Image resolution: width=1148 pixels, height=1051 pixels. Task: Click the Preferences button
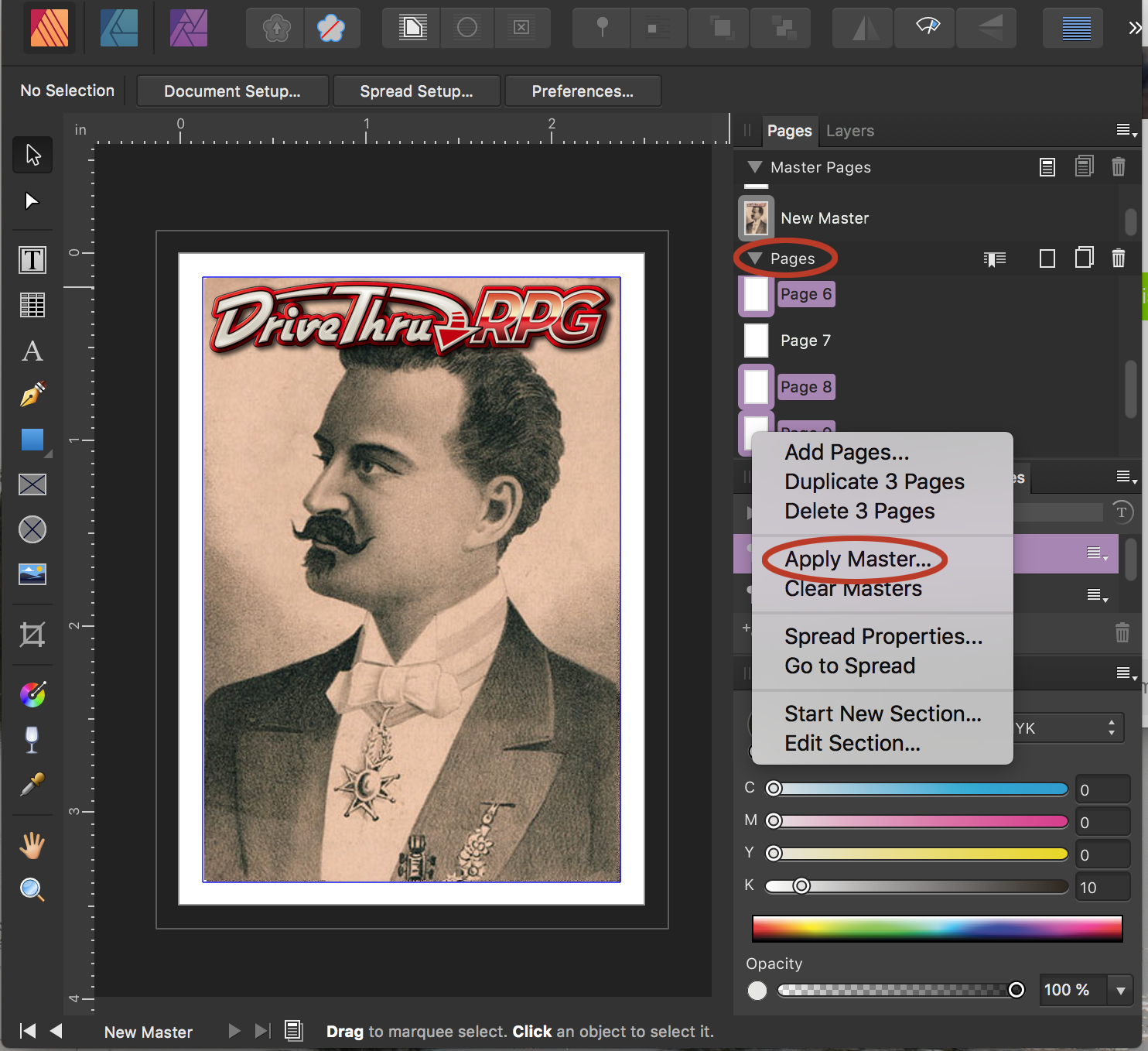click(x=583, y=91)
